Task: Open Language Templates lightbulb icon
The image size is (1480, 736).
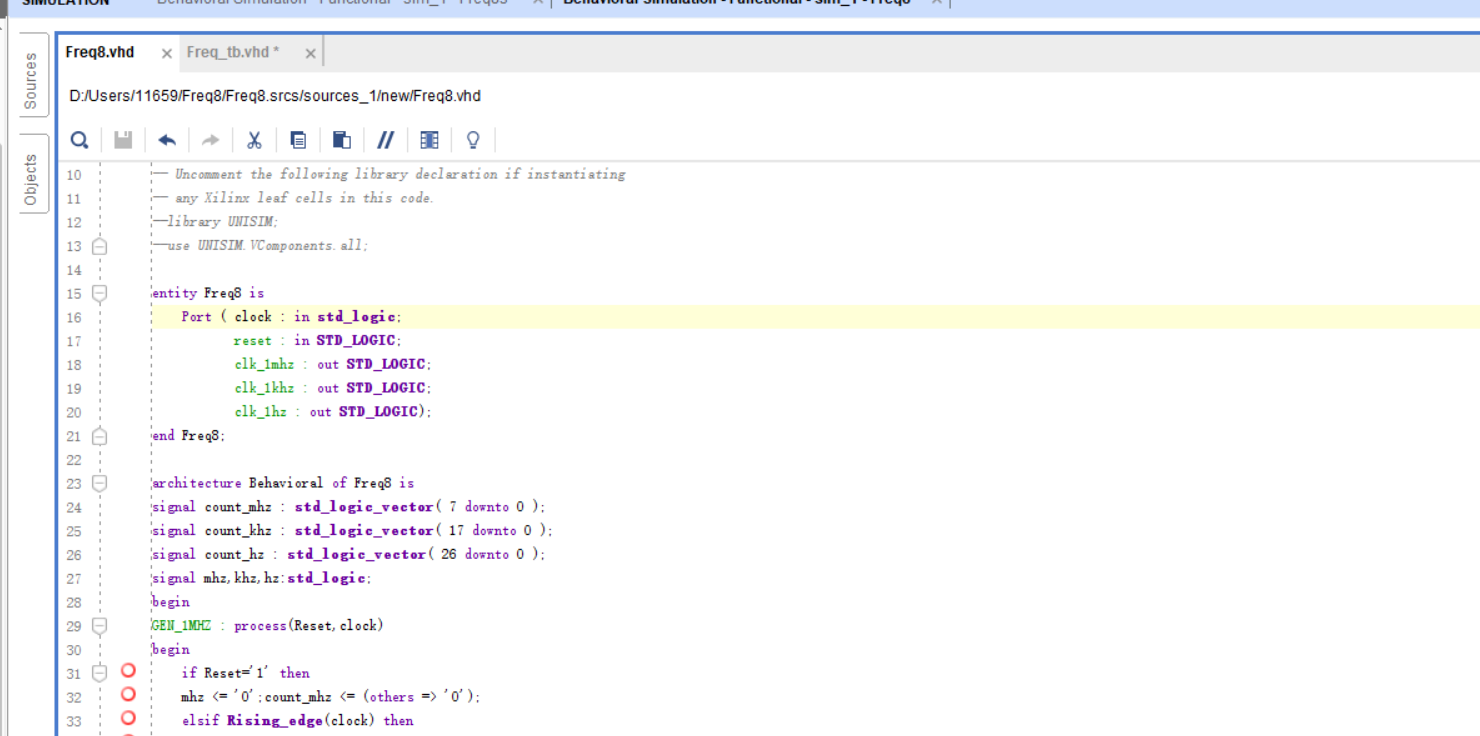Action: (473, 140)
